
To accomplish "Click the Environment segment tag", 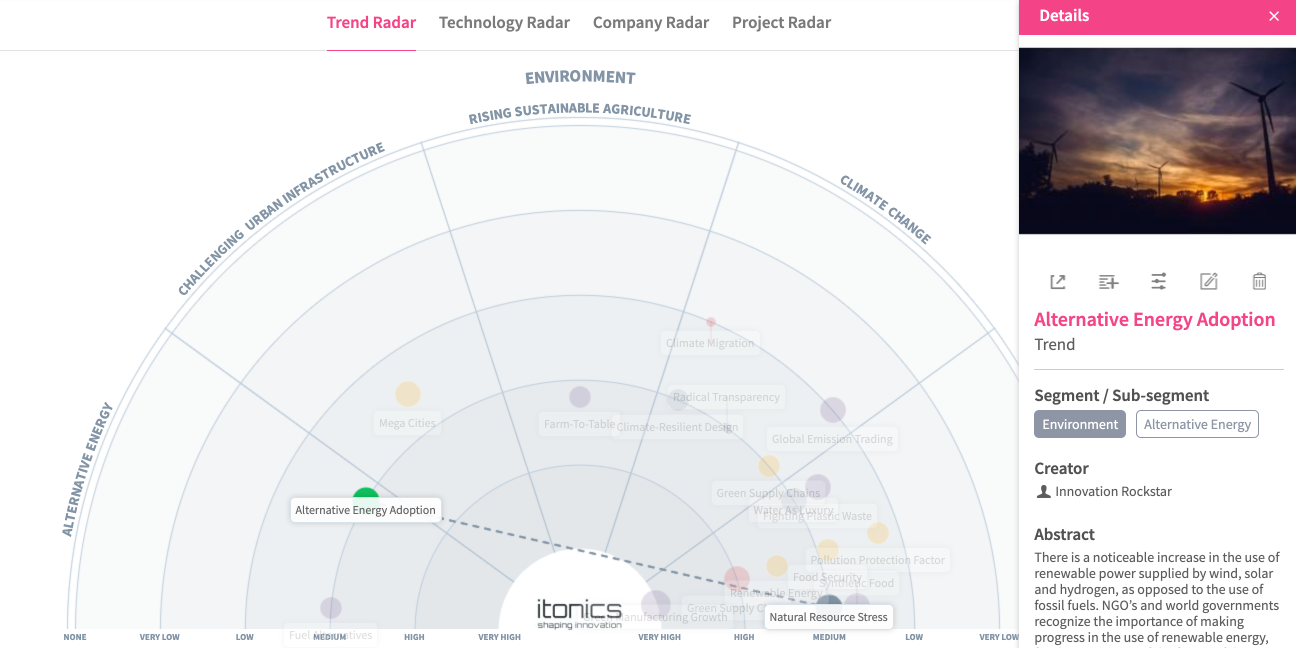I will [x=1080, y=424].
